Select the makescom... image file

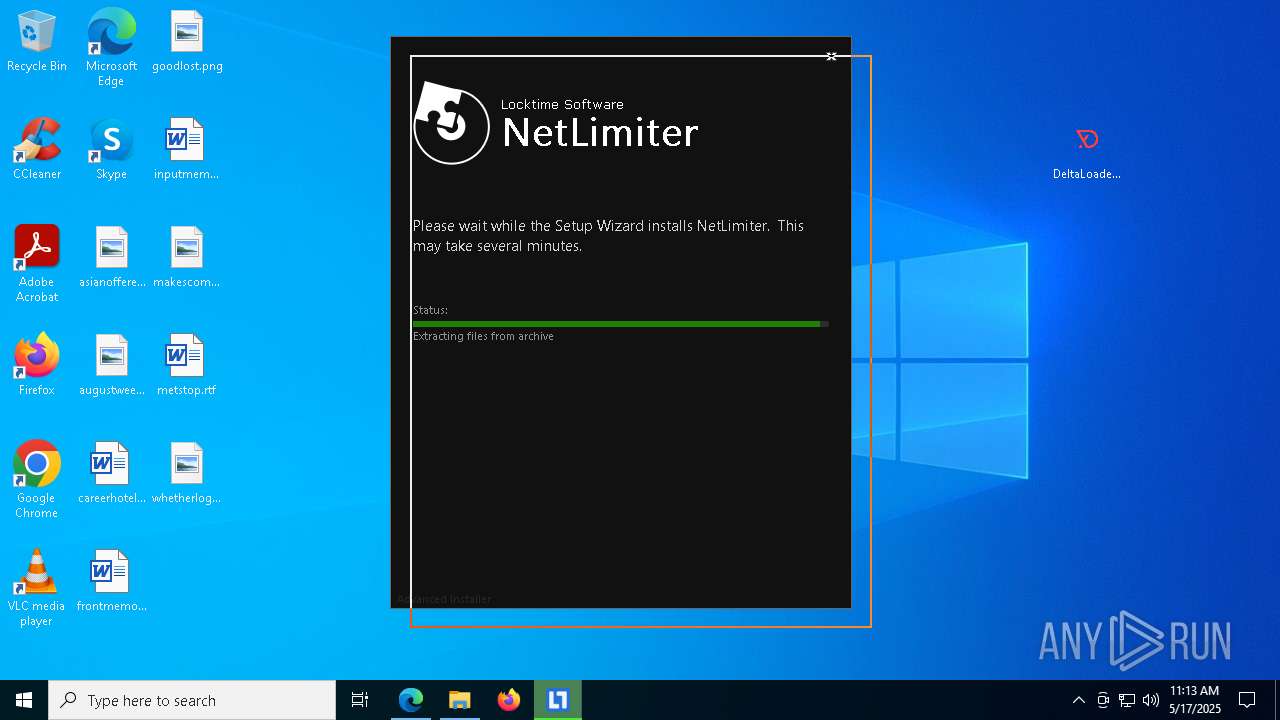click(186, 258)
